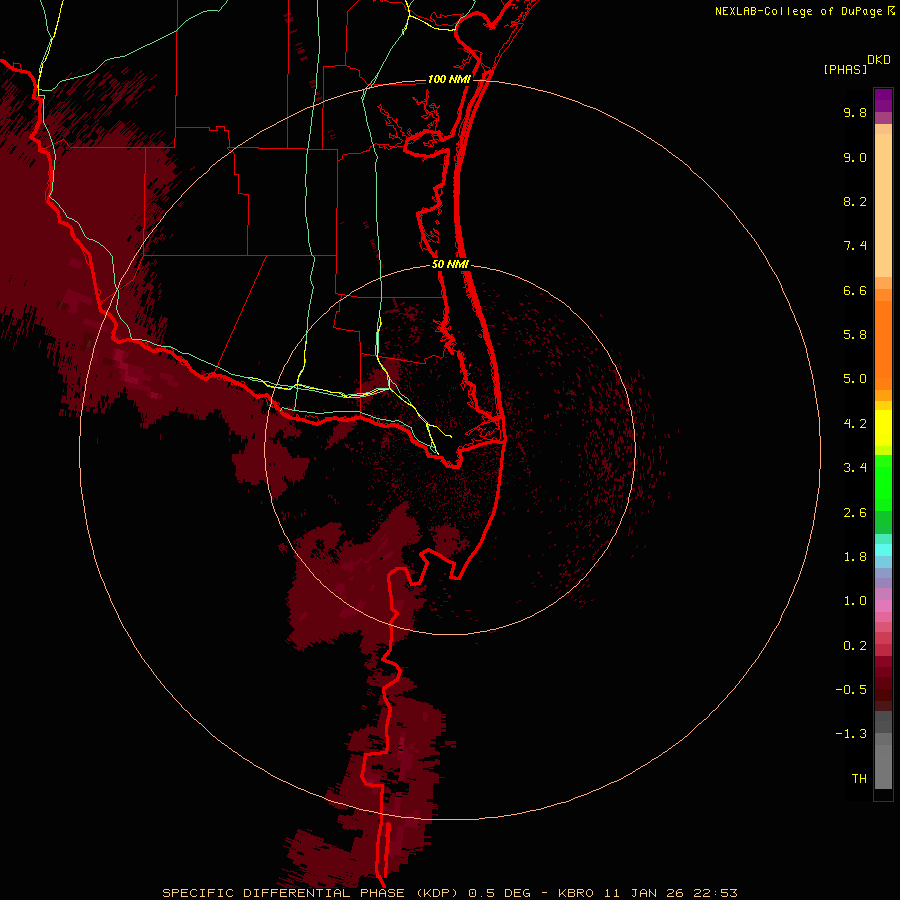
Task: Click the bright green color band in legend
Action: (883, 481)
